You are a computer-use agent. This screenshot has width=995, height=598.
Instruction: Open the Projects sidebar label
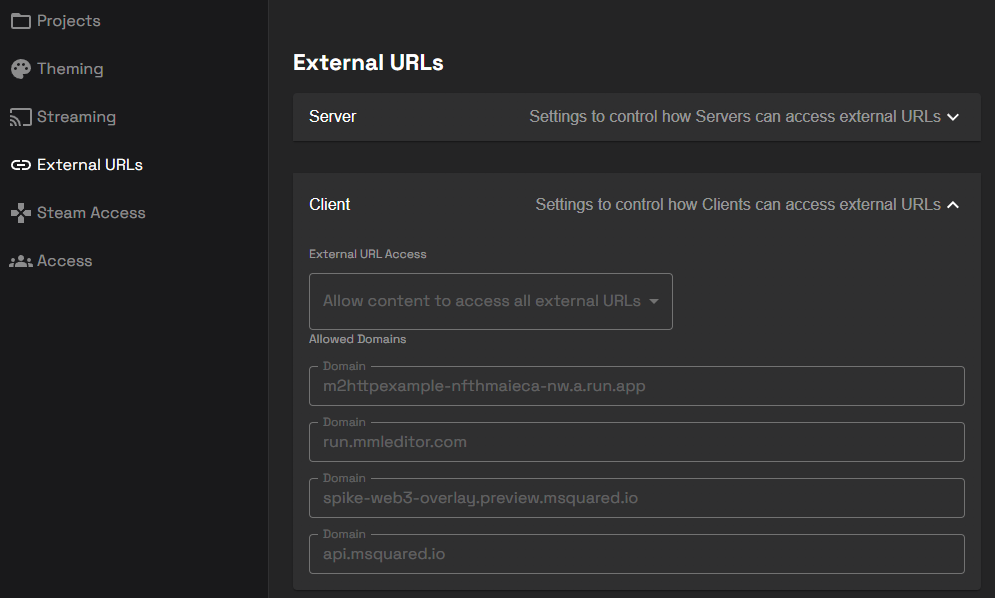[x=69, y=21]
